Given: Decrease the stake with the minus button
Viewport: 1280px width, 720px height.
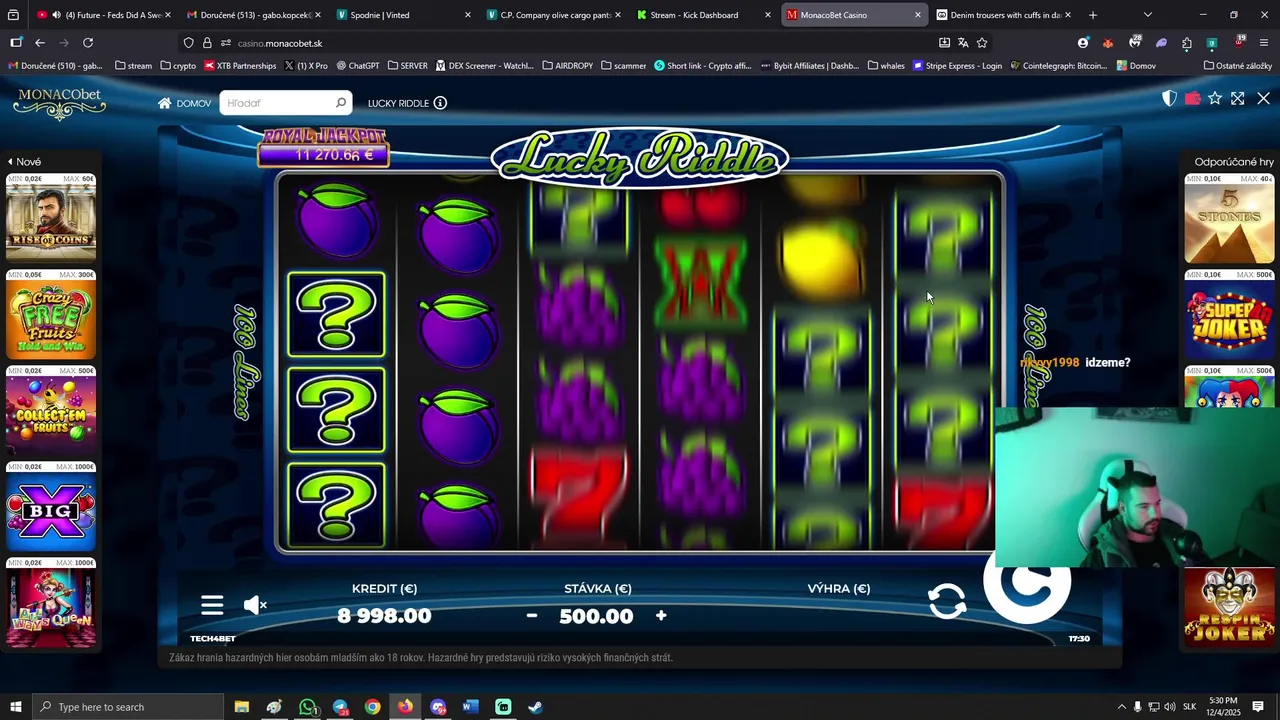Looking at the screenshot, I should coord(532,616).
